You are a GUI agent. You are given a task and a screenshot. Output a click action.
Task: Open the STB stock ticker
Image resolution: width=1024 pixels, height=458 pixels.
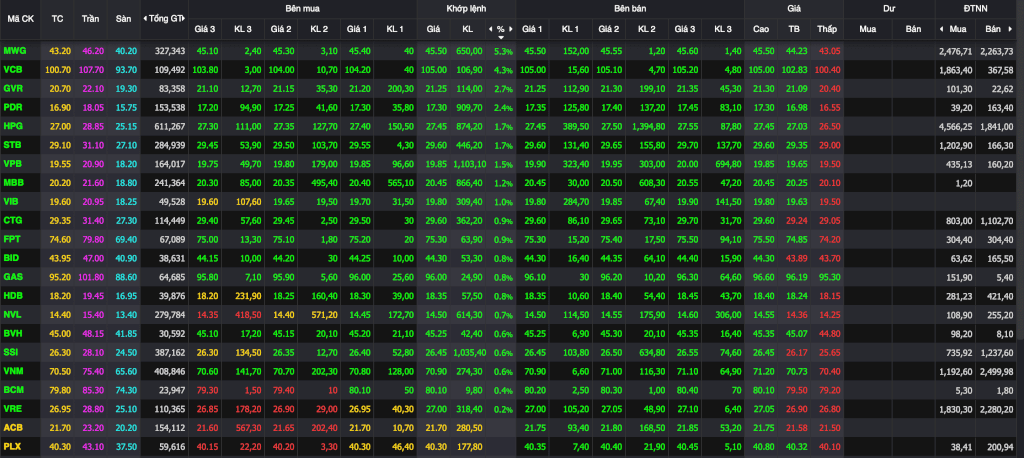12,145
